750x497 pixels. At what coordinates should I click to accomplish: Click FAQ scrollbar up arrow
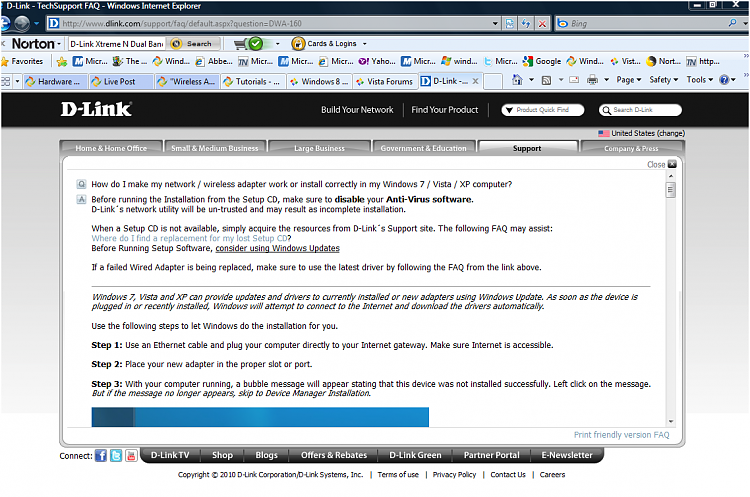coord(671,177)
